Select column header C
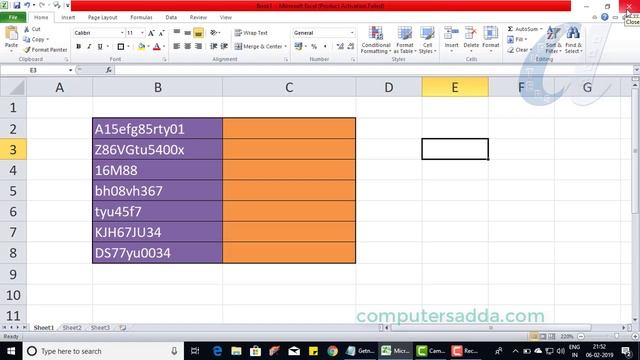This screenshot has height=360, width=640. tap(289, 87)
